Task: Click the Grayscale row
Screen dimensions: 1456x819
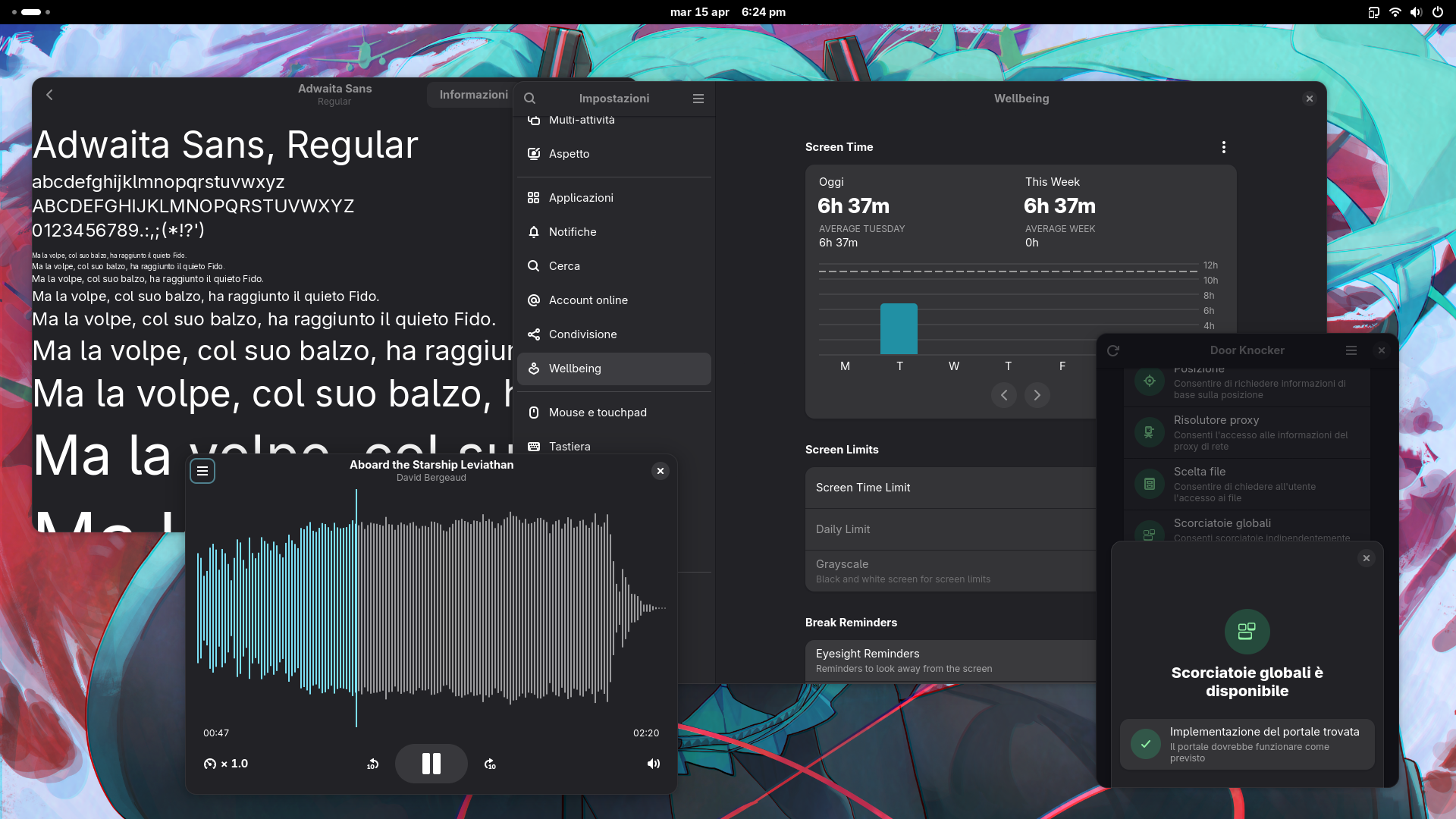Action: pos(951,571)
